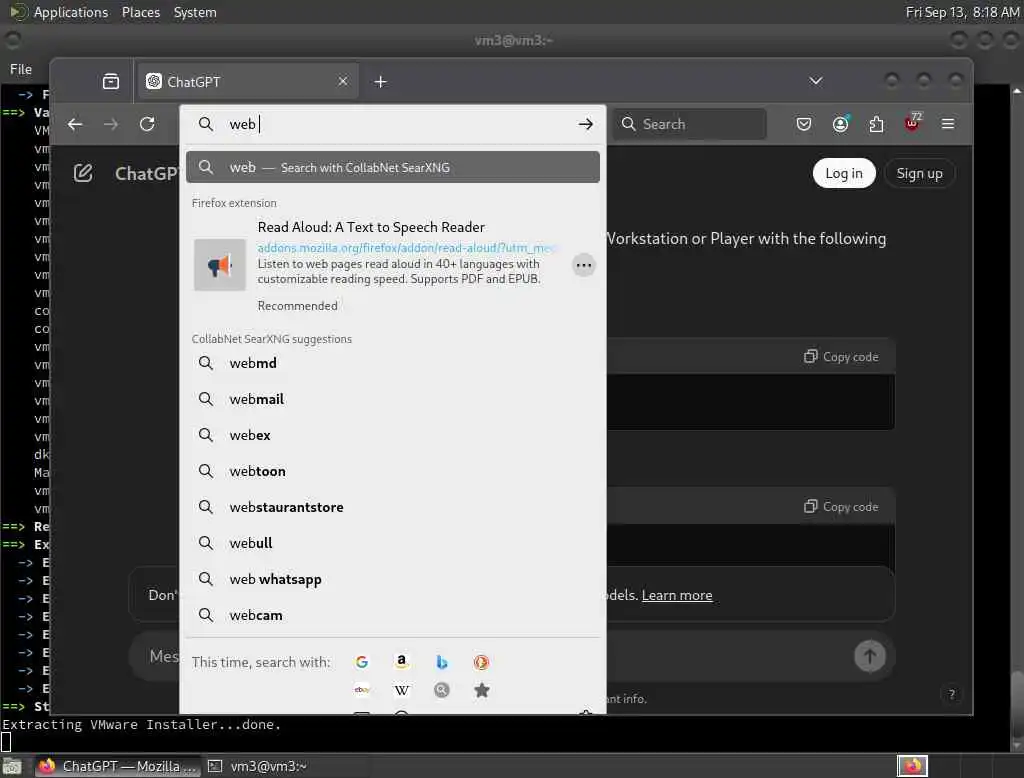1024x778 pixels.
Task: Click the address bar containing 'web'
Action: click(x=392, y=124)
